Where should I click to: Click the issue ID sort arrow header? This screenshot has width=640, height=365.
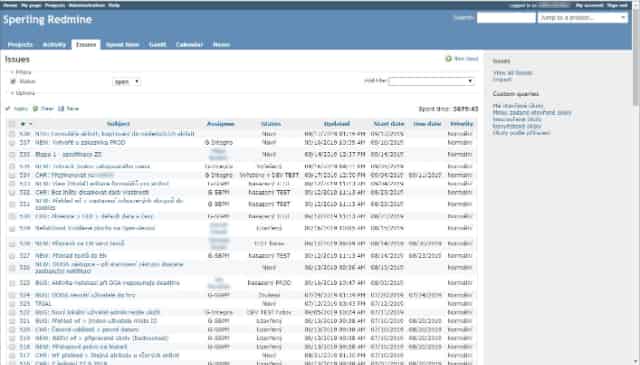[26, 124]
